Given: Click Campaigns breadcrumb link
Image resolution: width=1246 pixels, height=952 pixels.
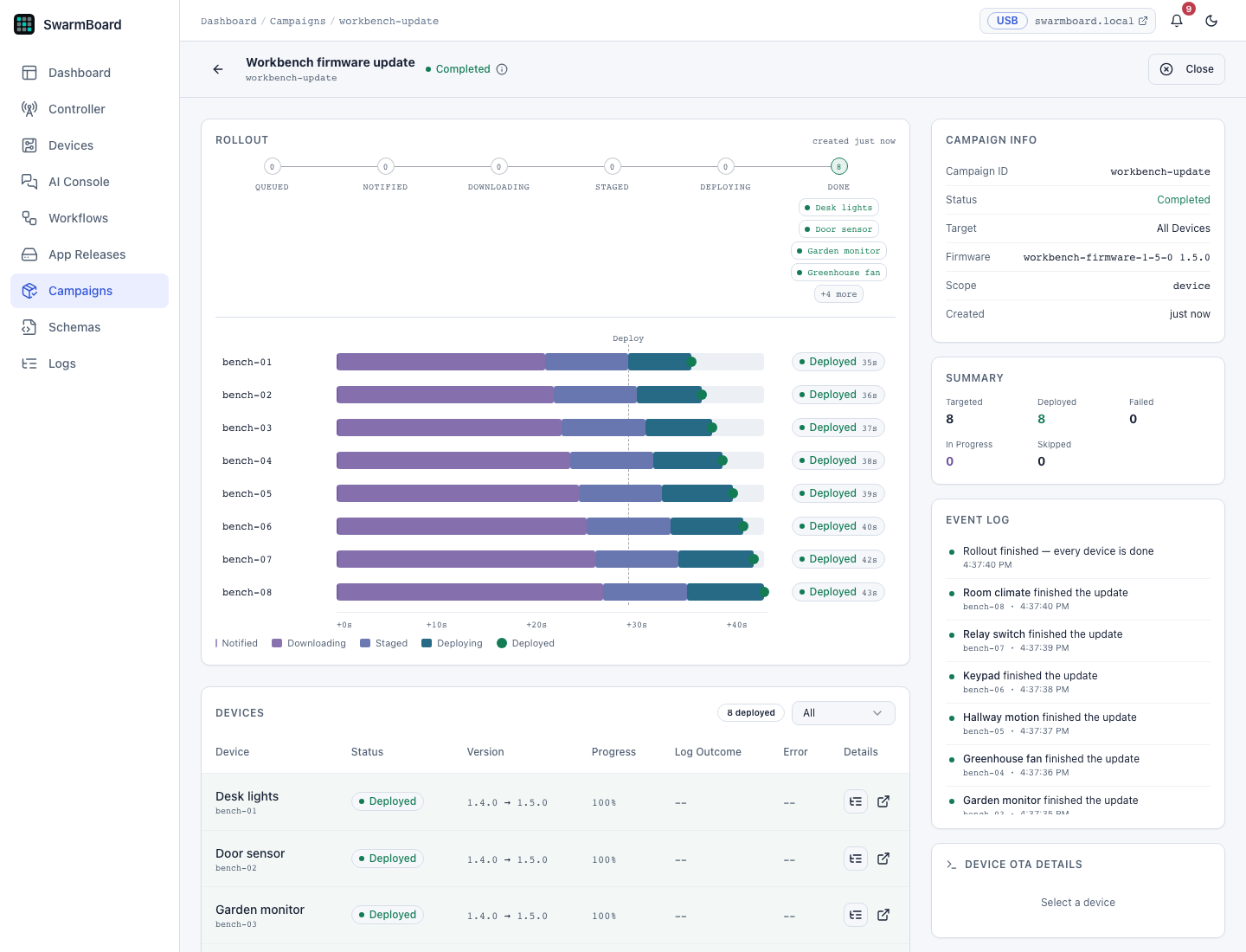Looking at the screenshot, I should pos(298,22).
